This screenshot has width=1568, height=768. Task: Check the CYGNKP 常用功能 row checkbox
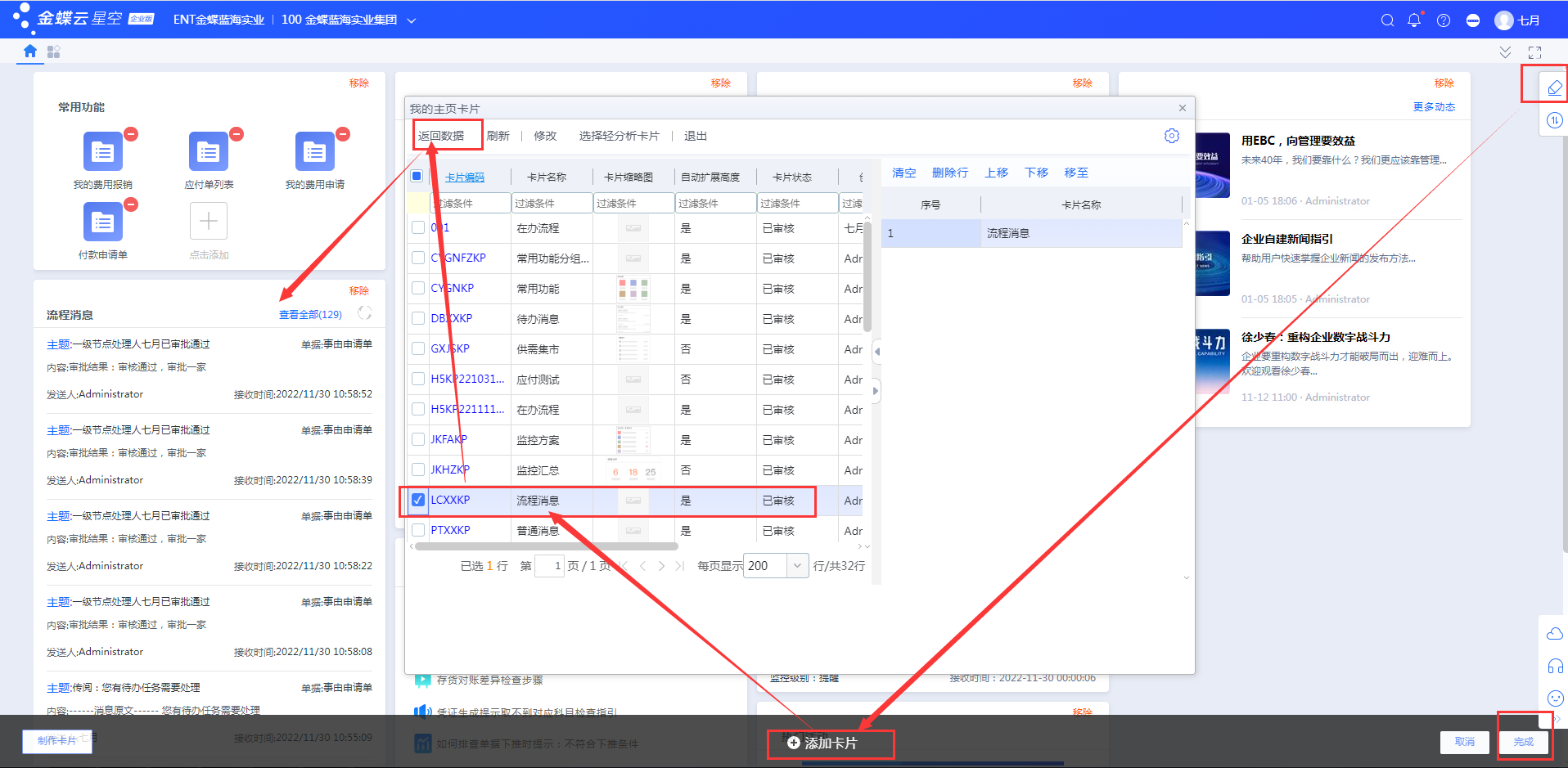coord(418,288)
